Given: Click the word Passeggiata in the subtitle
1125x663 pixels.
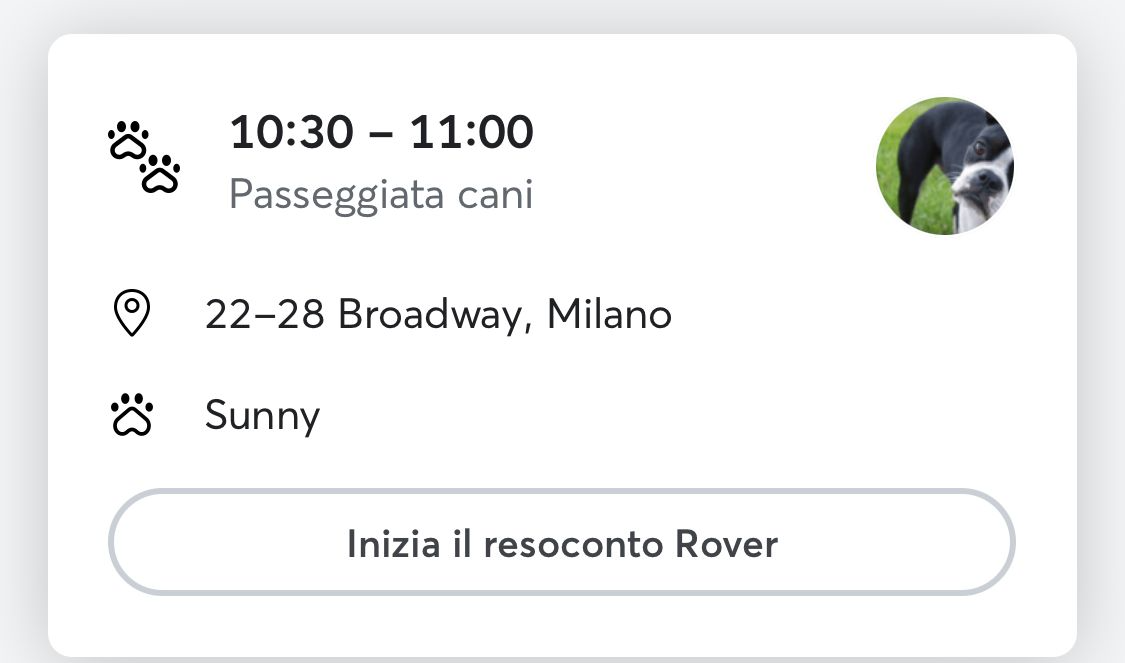Looking at the screenshot, I should pos(336,195).
